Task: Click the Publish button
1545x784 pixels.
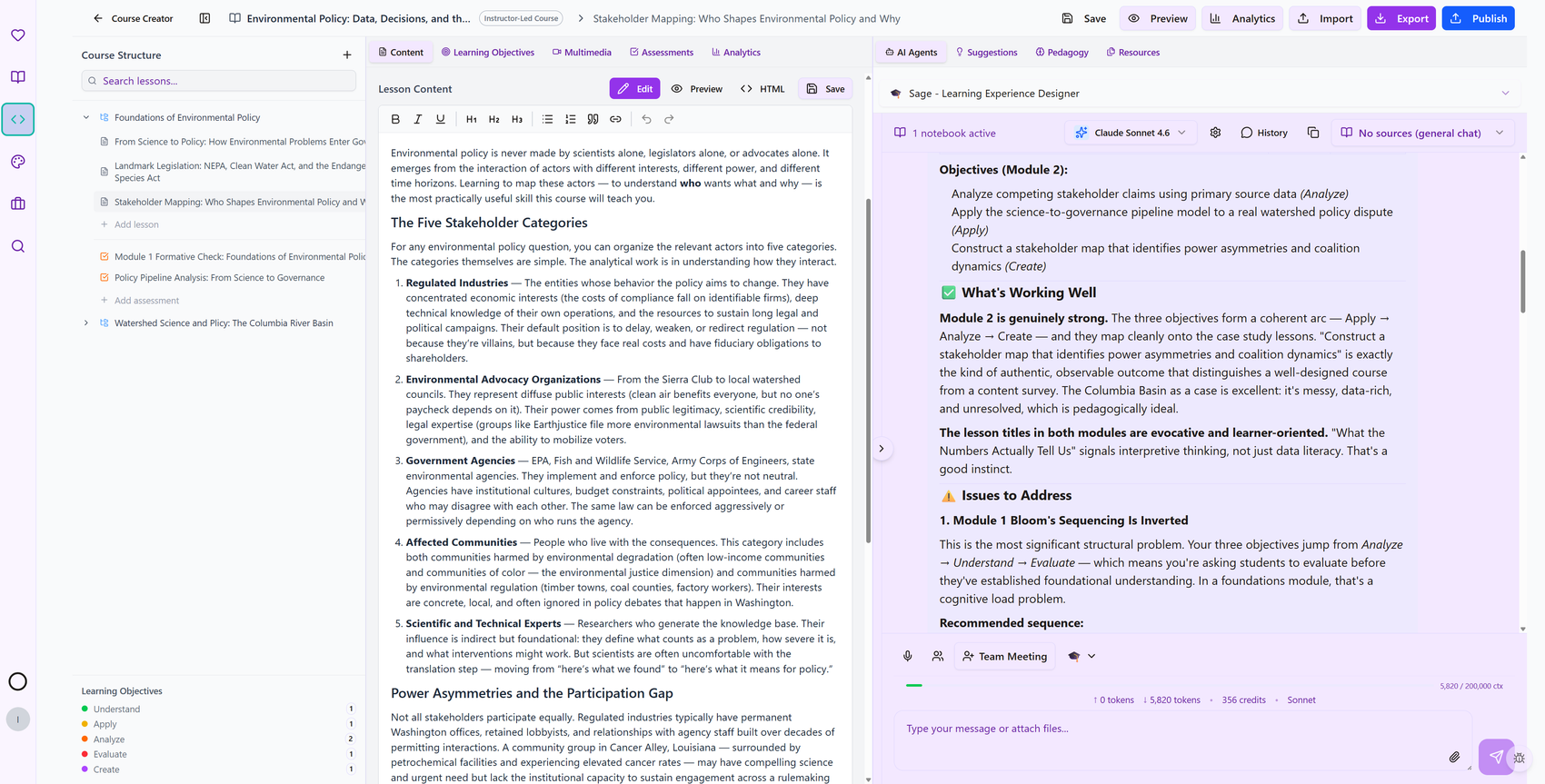Action: (x=1478, y=18)
